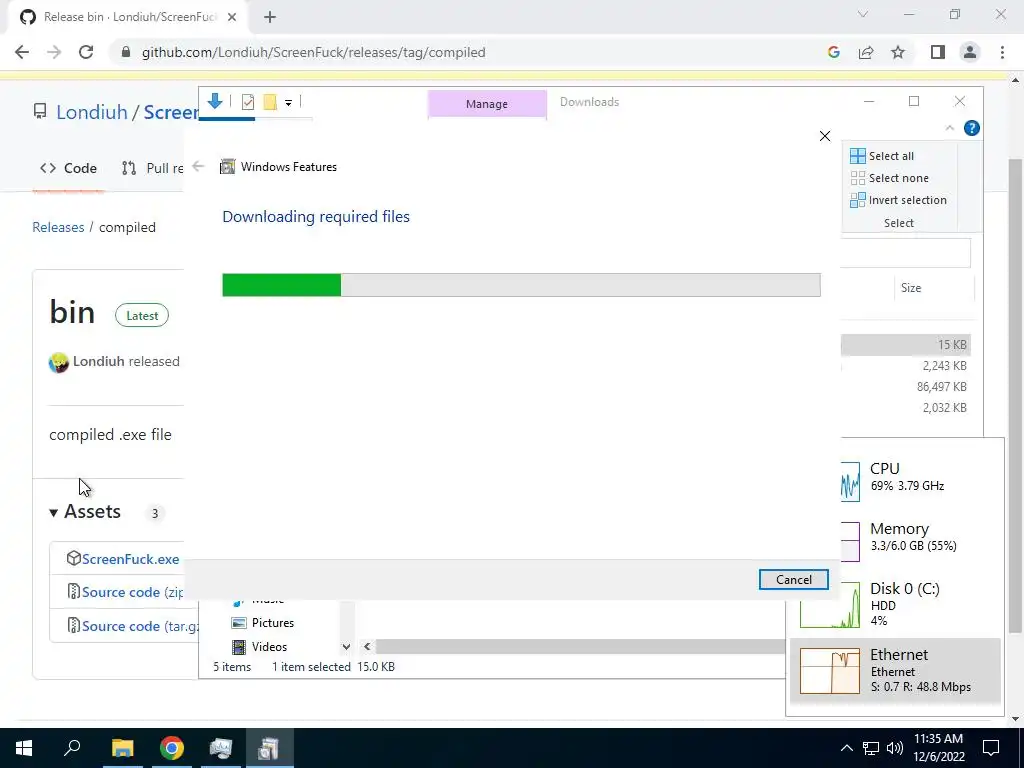Screen dimensions: 1024x768
Task: Click the address bar URL
Action: tap(313, 52)
